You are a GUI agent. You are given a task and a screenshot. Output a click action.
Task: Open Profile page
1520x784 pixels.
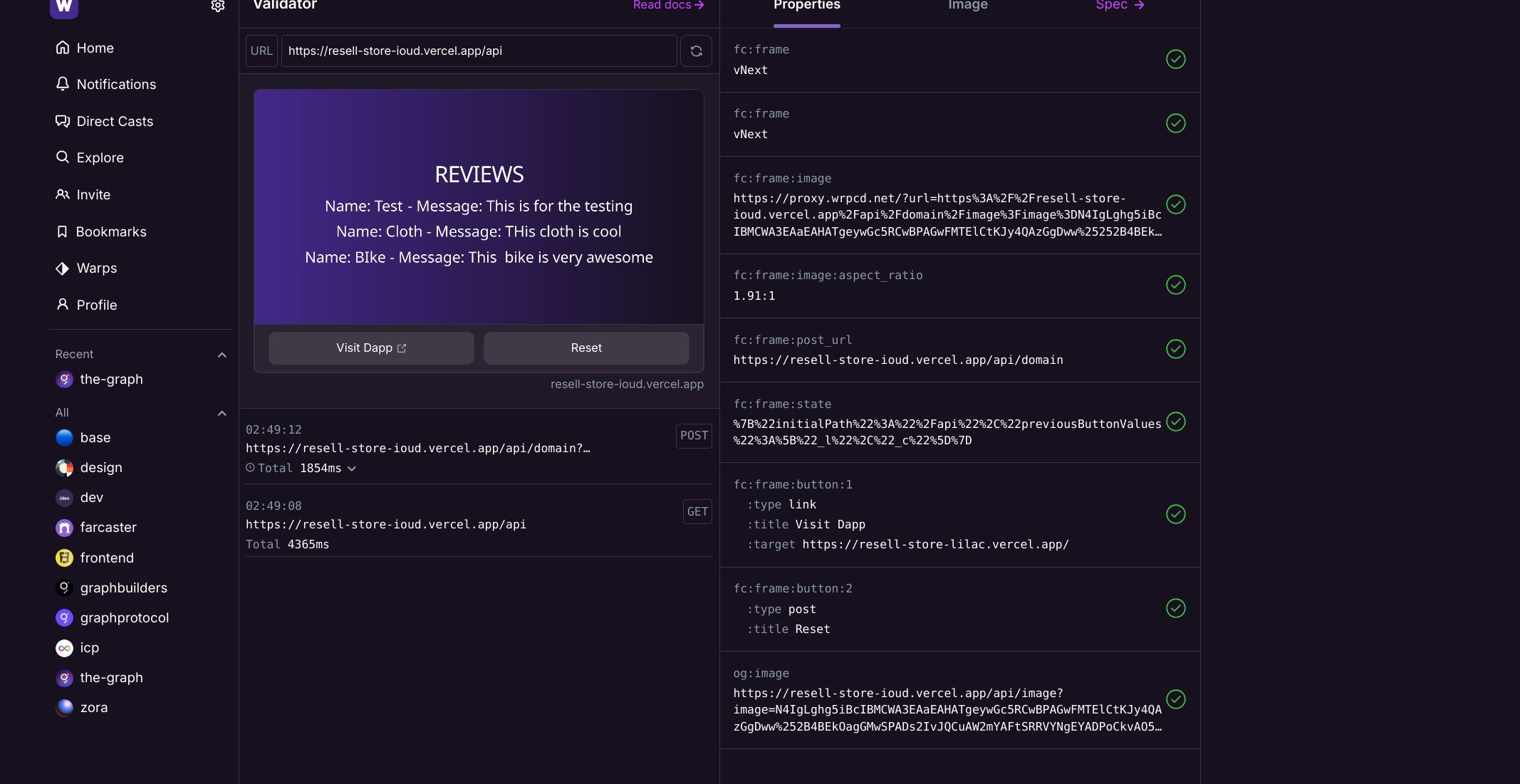point(86,305)
